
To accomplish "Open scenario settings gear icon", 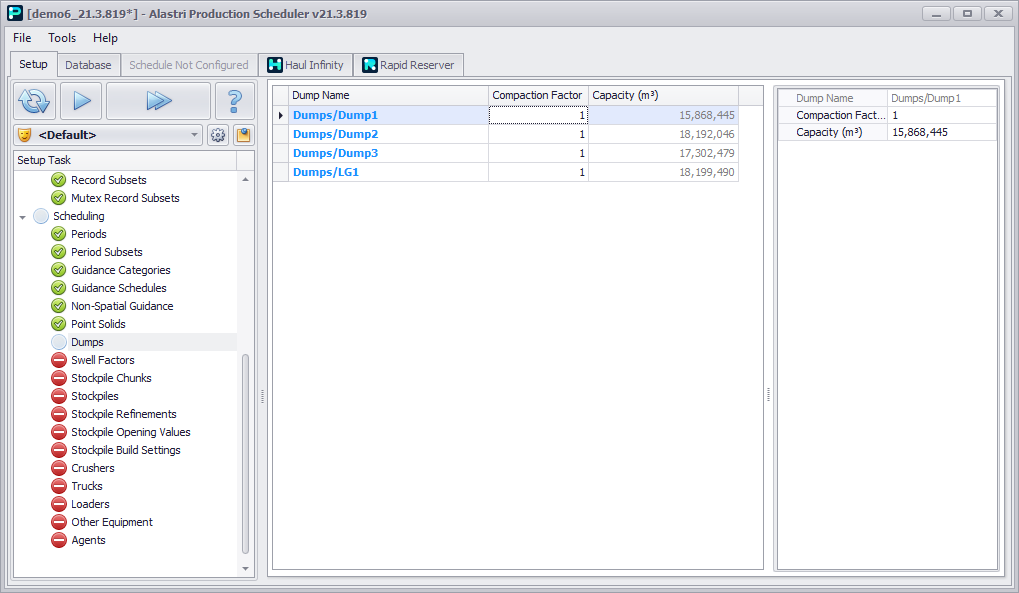I will pyautogui.click(x=218, y=135).
